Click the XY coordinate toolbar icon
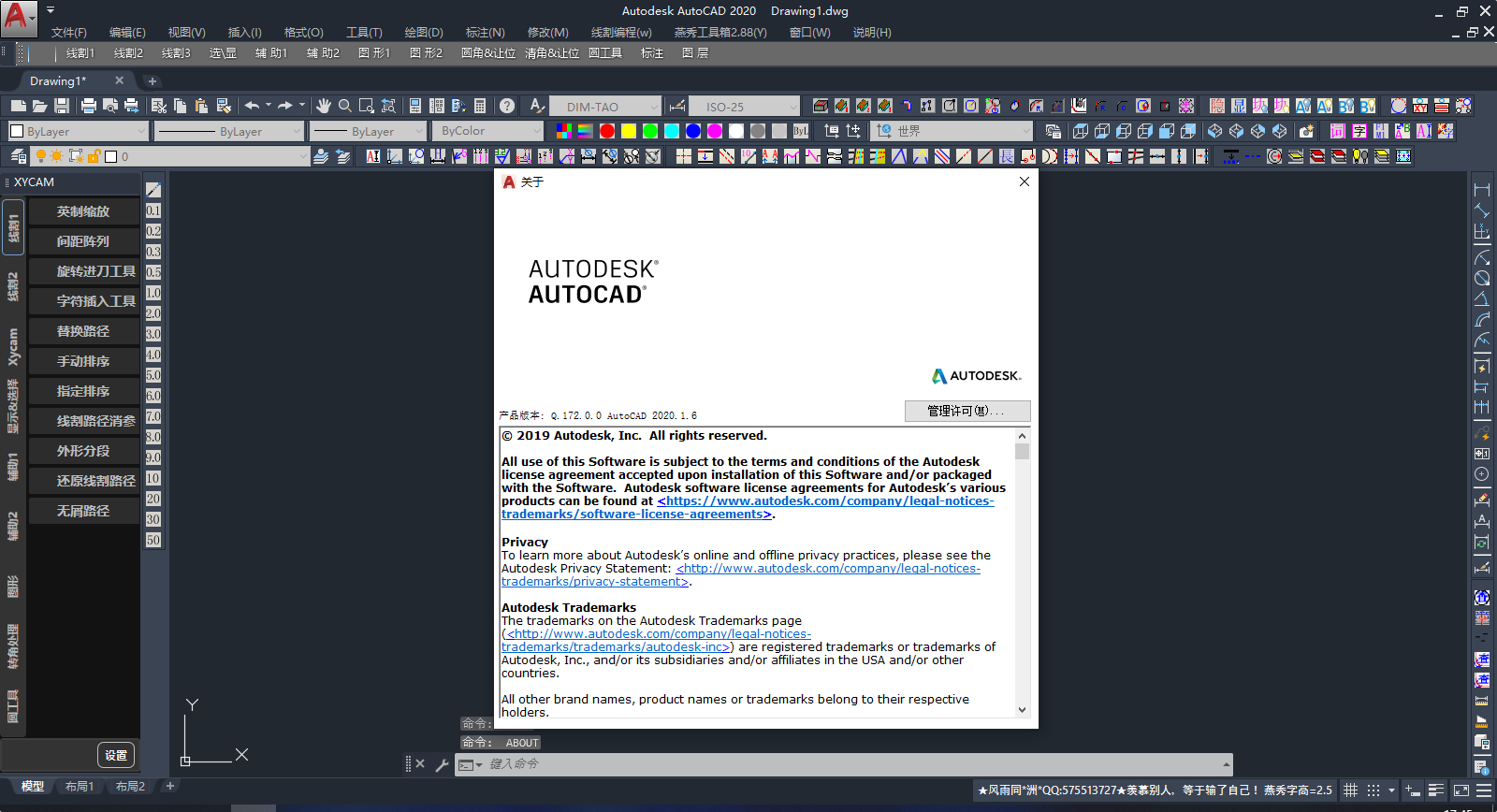This screenshot has width=1497, height=812. coord(1421,106)
